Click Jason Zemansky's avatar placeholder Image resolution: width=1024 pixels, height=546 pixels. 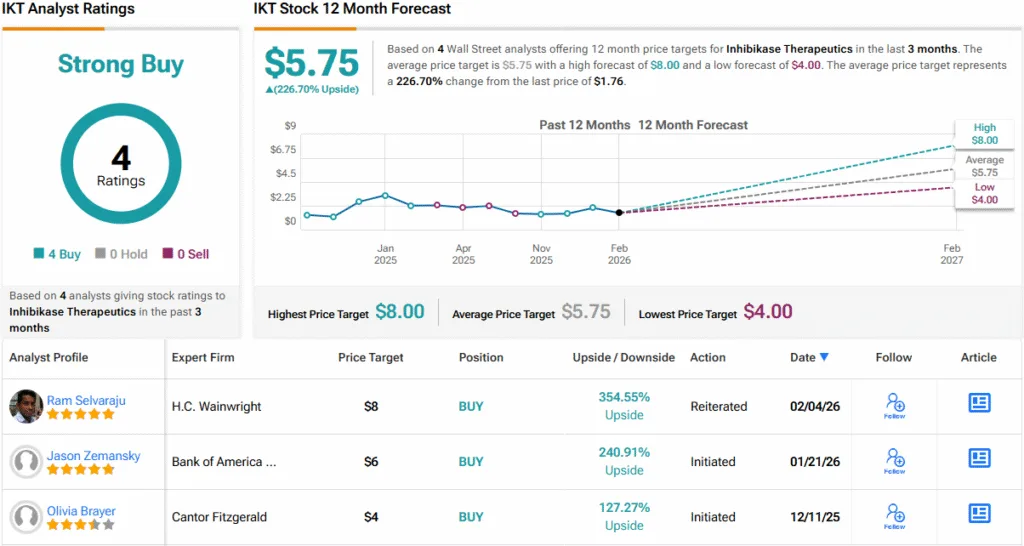(x=25, y=462)
